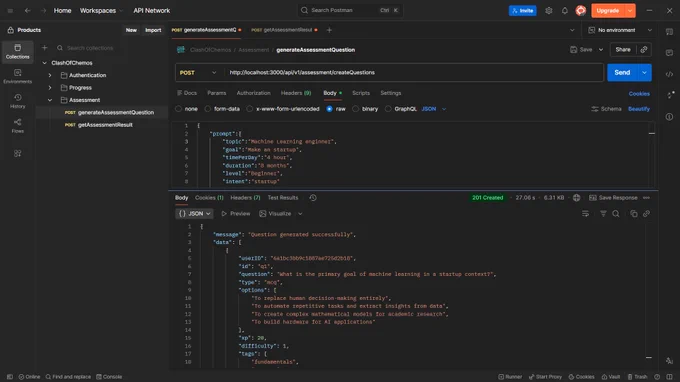Screen dimensions: 680x382
Task: Open the notifications bell
Action: (565, 10)
